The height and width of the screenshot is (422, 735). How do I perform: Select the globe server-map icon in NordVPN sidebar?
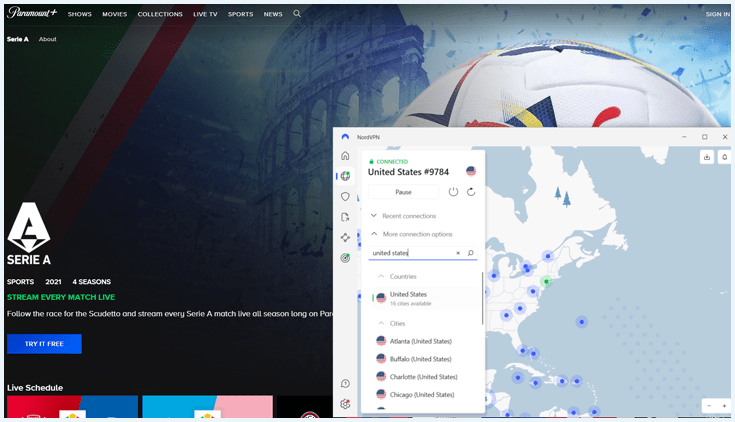345,176
